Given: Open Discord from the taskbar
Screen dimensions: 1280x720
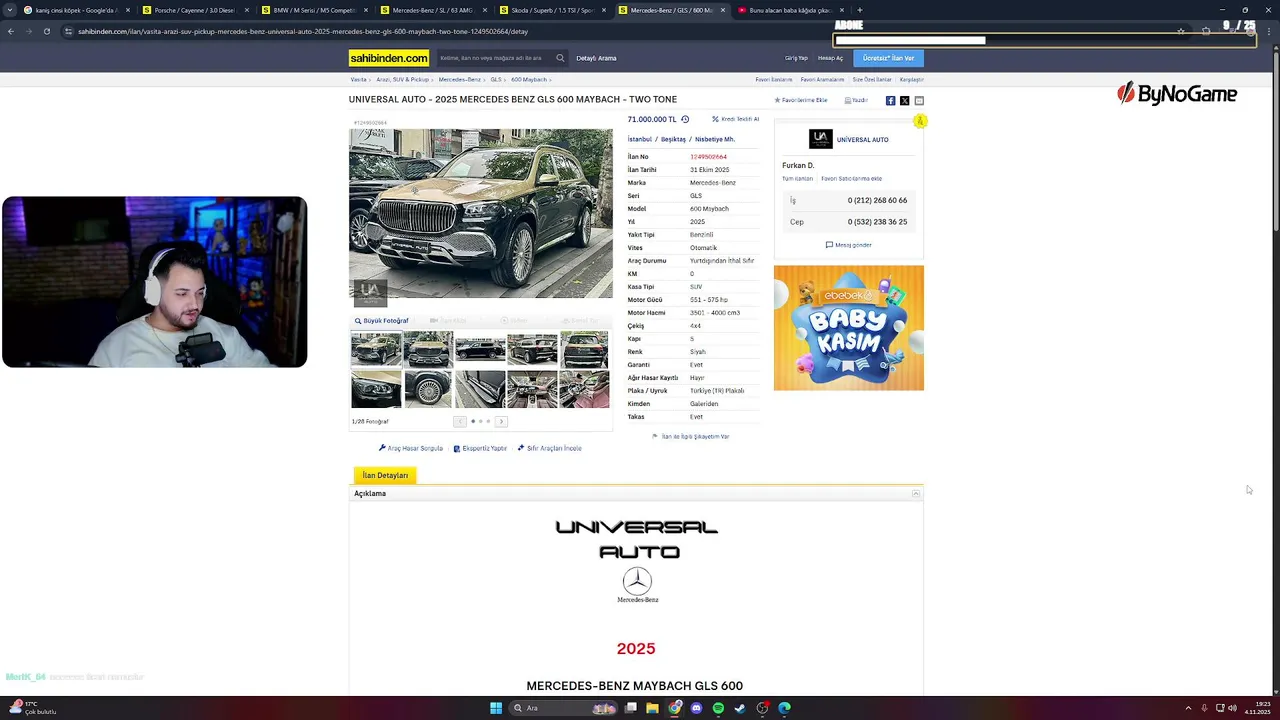Looking at the screenshot, I should click(697, 708).
